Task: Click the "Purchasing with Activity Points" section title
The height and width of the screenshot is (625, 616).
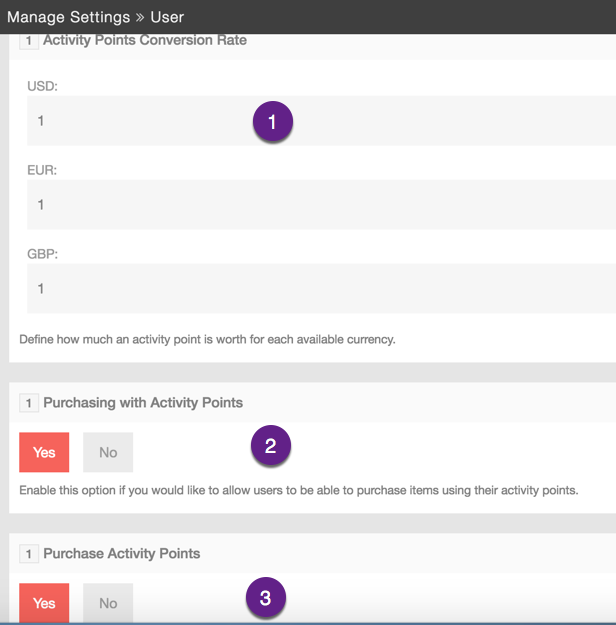Action: (x=143, y=403)
